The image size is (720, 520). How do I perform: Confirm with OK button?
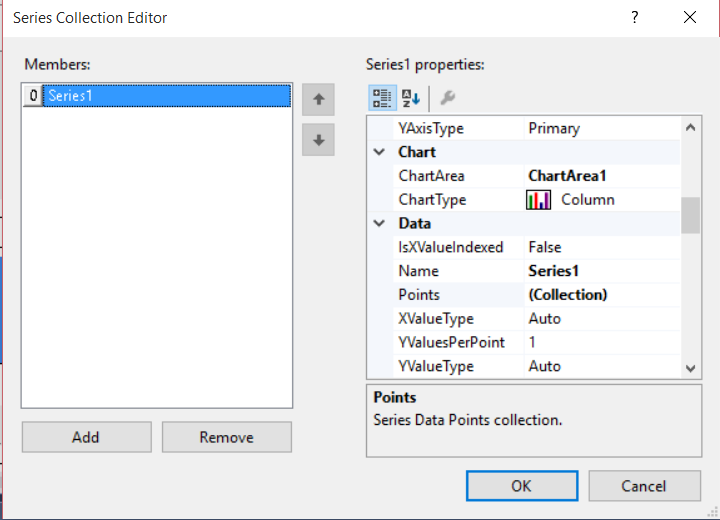(x=522, y=486)
